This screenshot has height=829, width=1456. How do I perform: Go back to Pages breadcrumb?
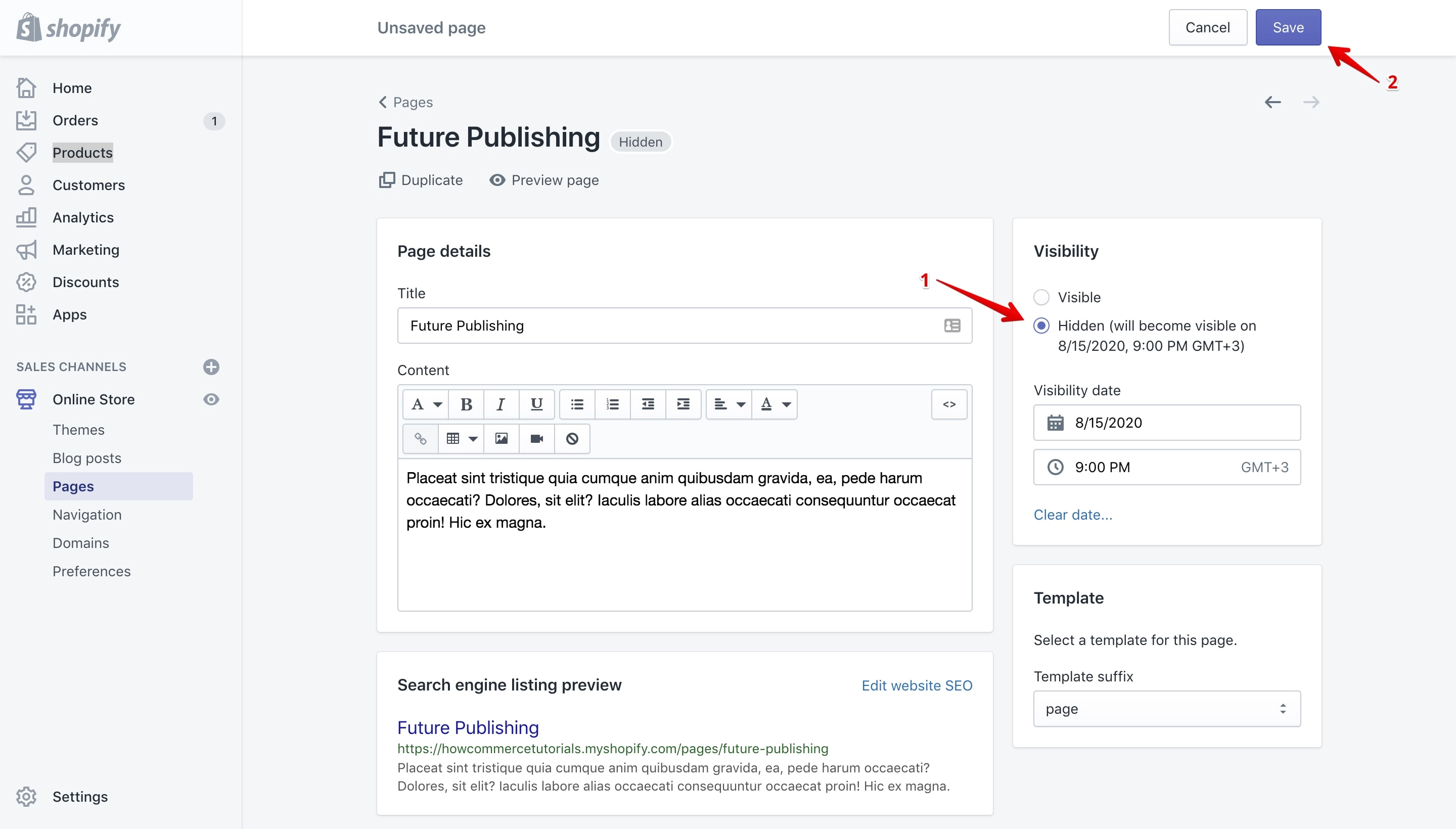tap(405, 102)
